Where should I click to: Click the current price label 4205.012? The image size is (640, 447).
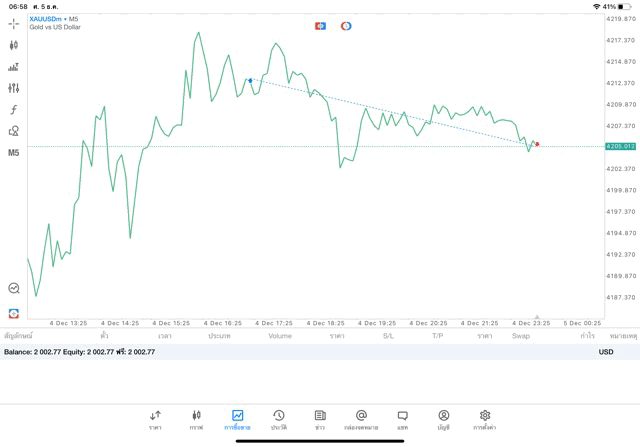click(620, 147)
